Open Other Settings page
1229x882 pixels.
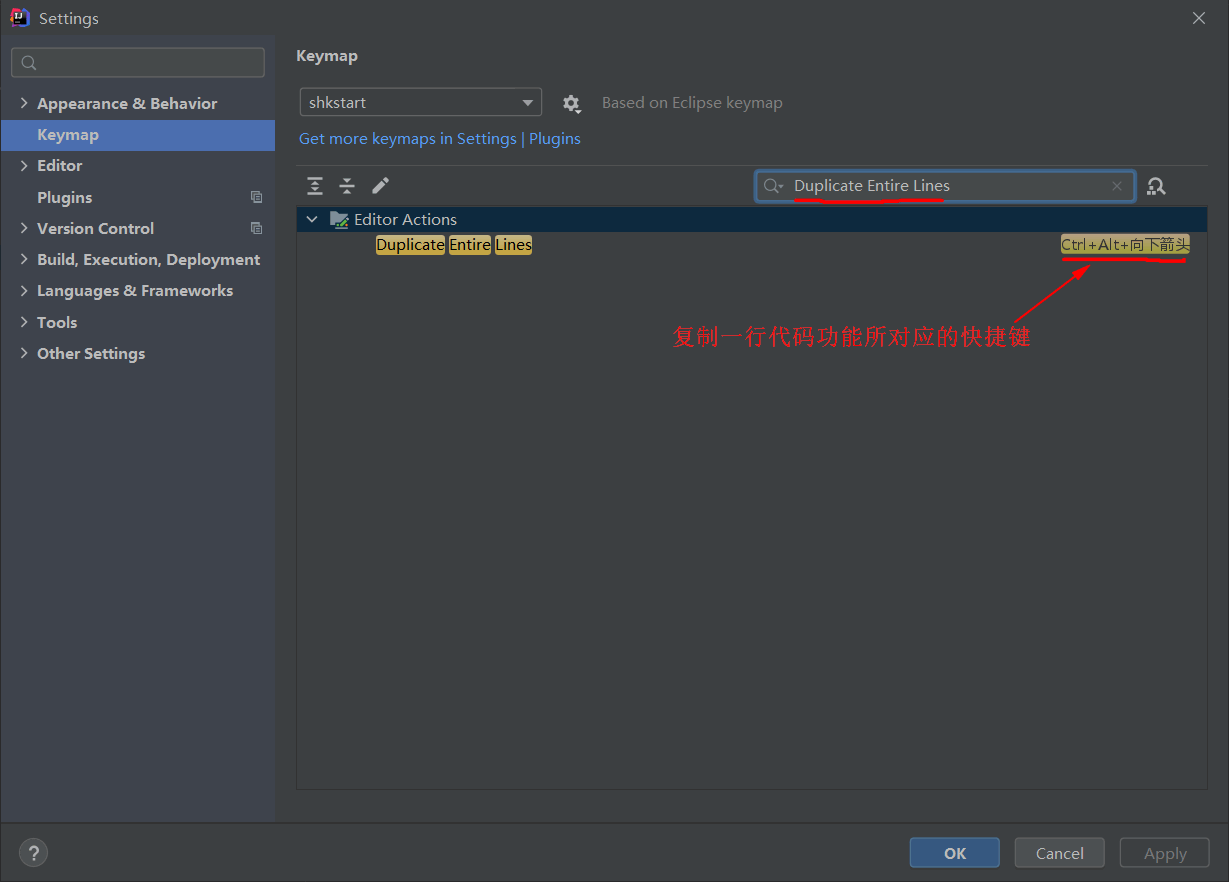point(91,354)
